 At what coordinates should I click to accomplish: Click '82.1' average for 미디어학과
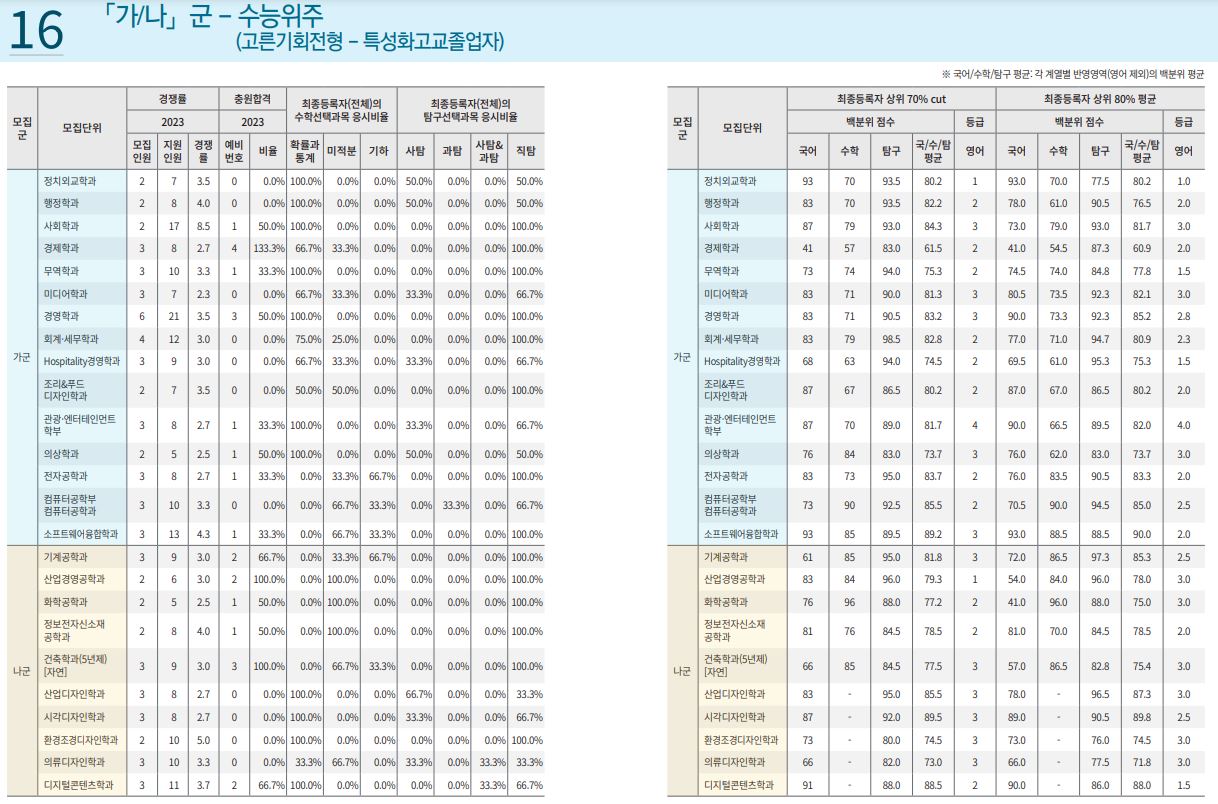click(x=1141, y=294)
